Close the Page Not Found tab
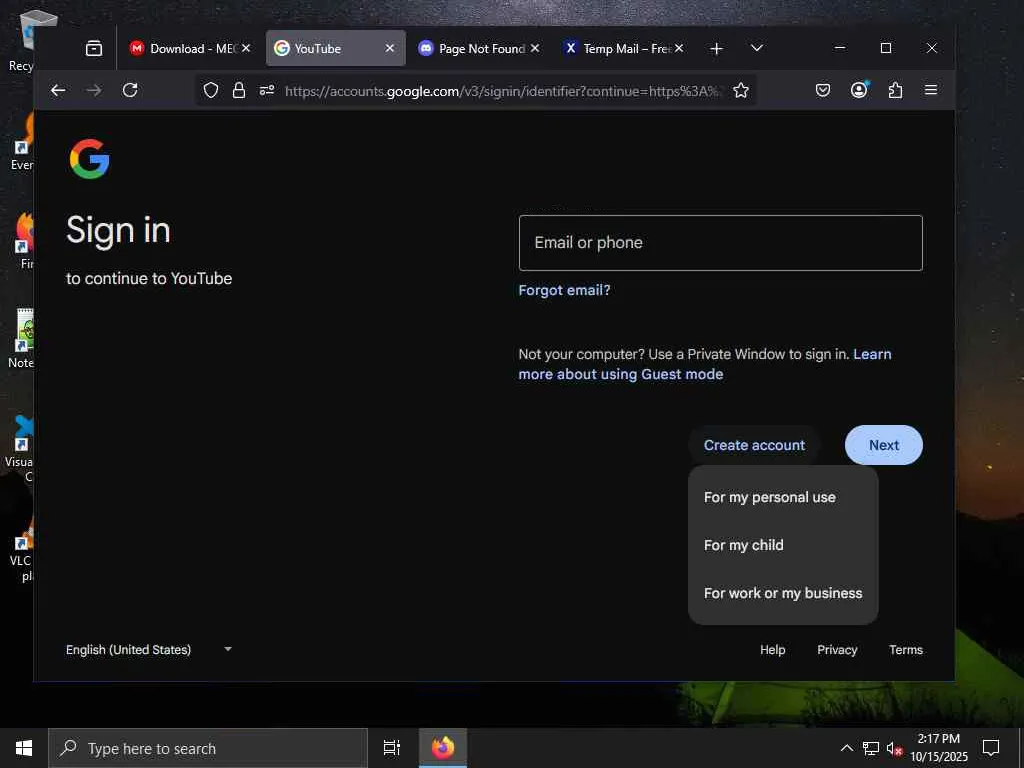The image size is (1024, 768). (x=535, y=48)
